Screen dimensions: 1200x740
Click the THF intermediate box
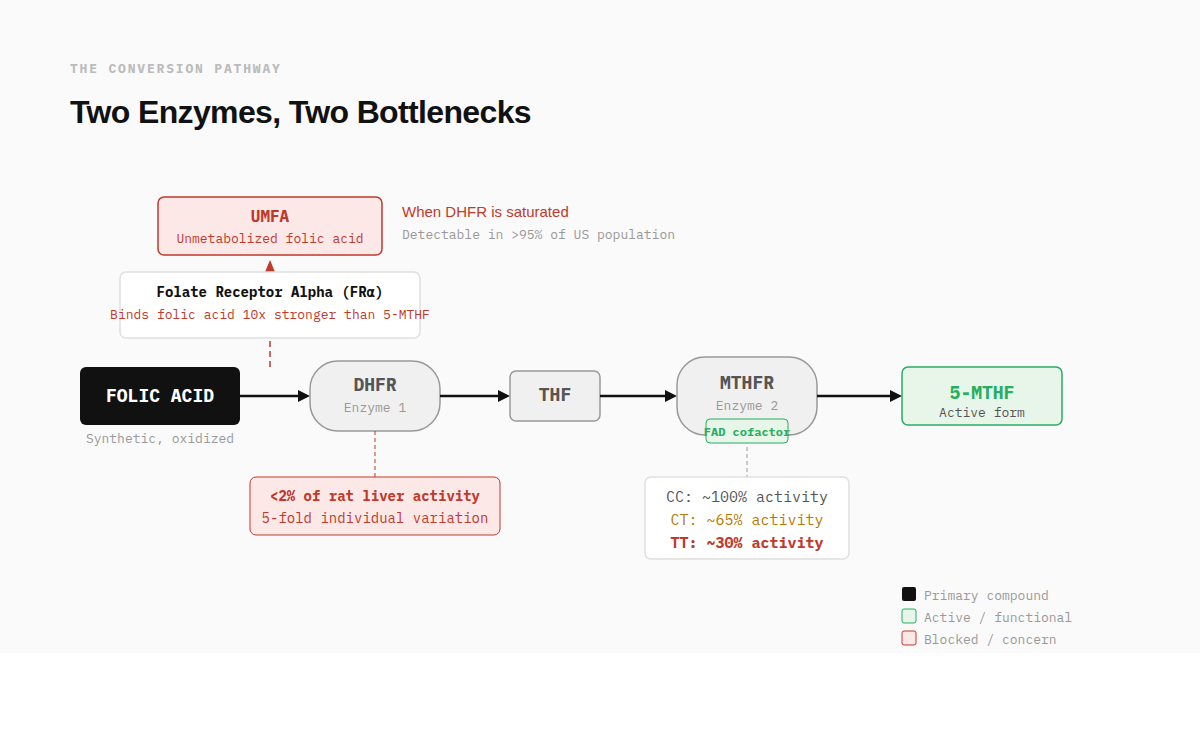555,396
